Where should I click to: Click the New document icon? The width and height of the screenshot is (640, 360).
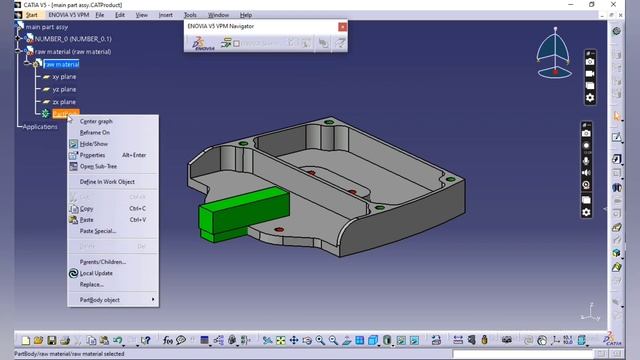26,340
